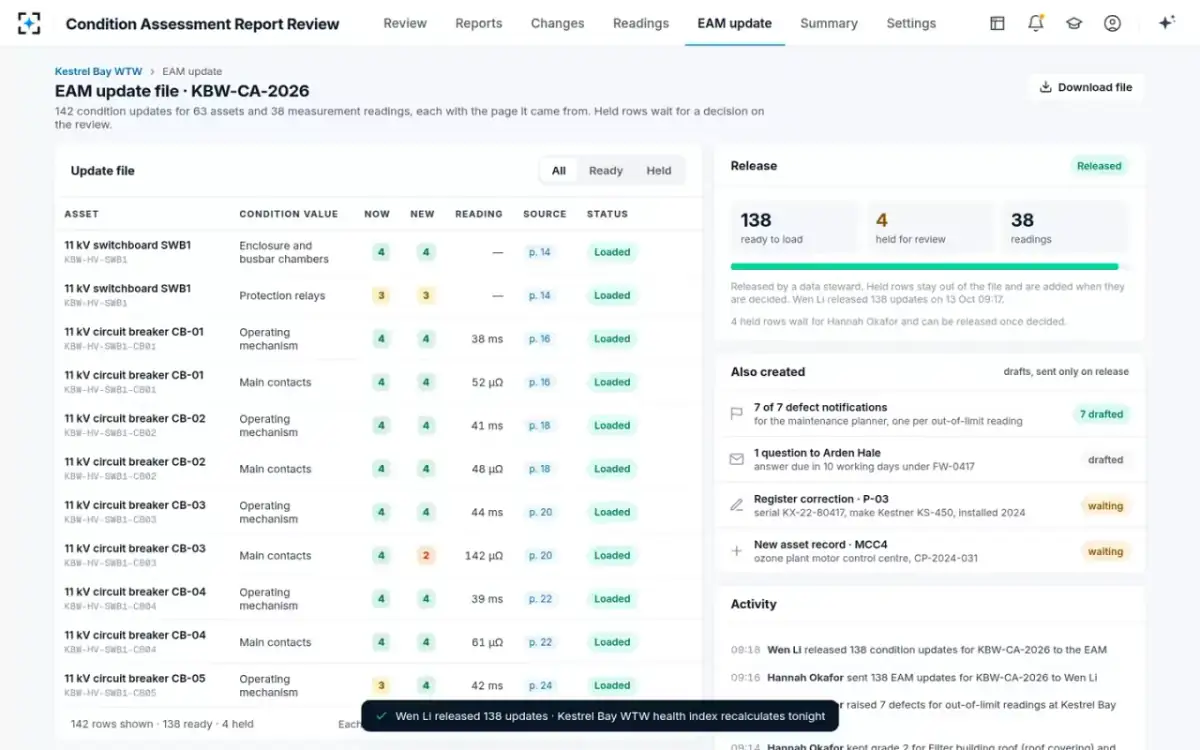This screenshot has height=750, width=1200.
Task: Click the release progress bar
Action: point(930,267)
